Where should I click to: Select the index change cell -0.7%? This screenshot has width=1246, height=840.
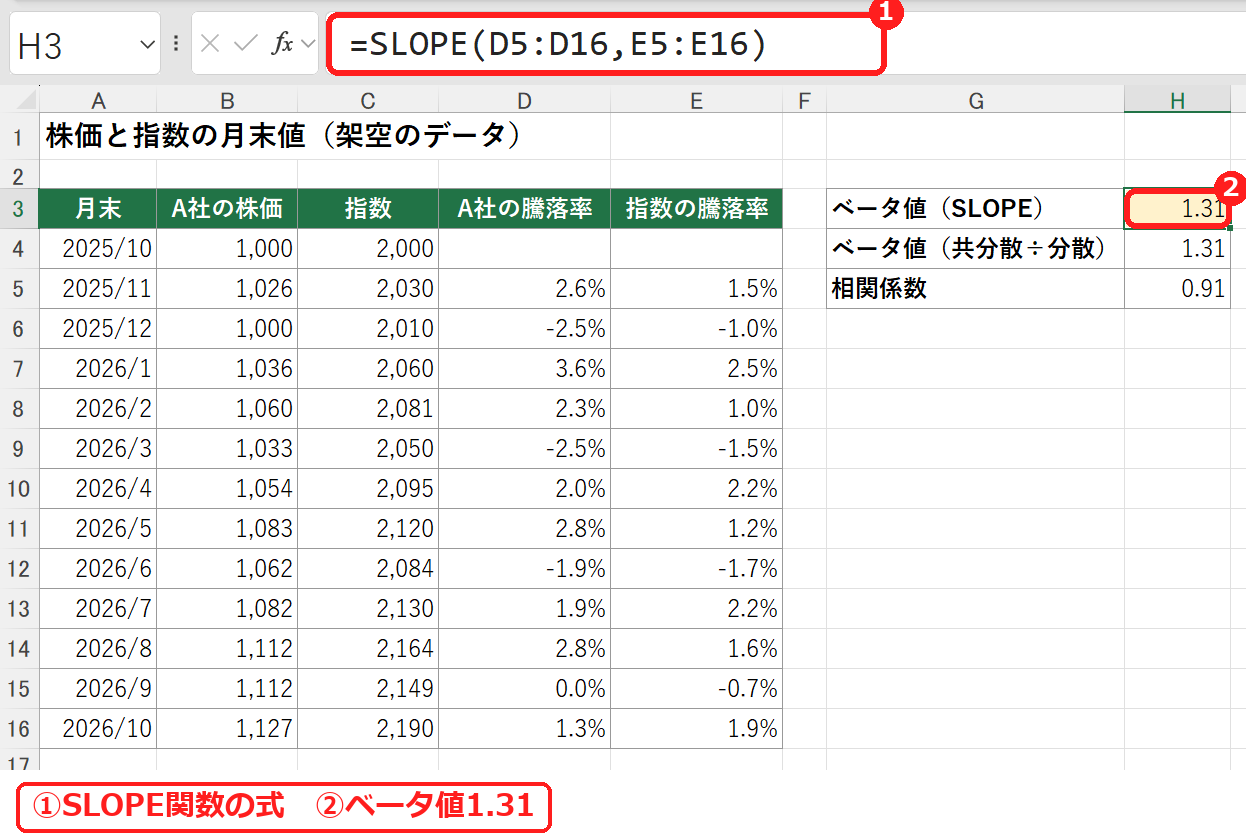pos(696,688)
